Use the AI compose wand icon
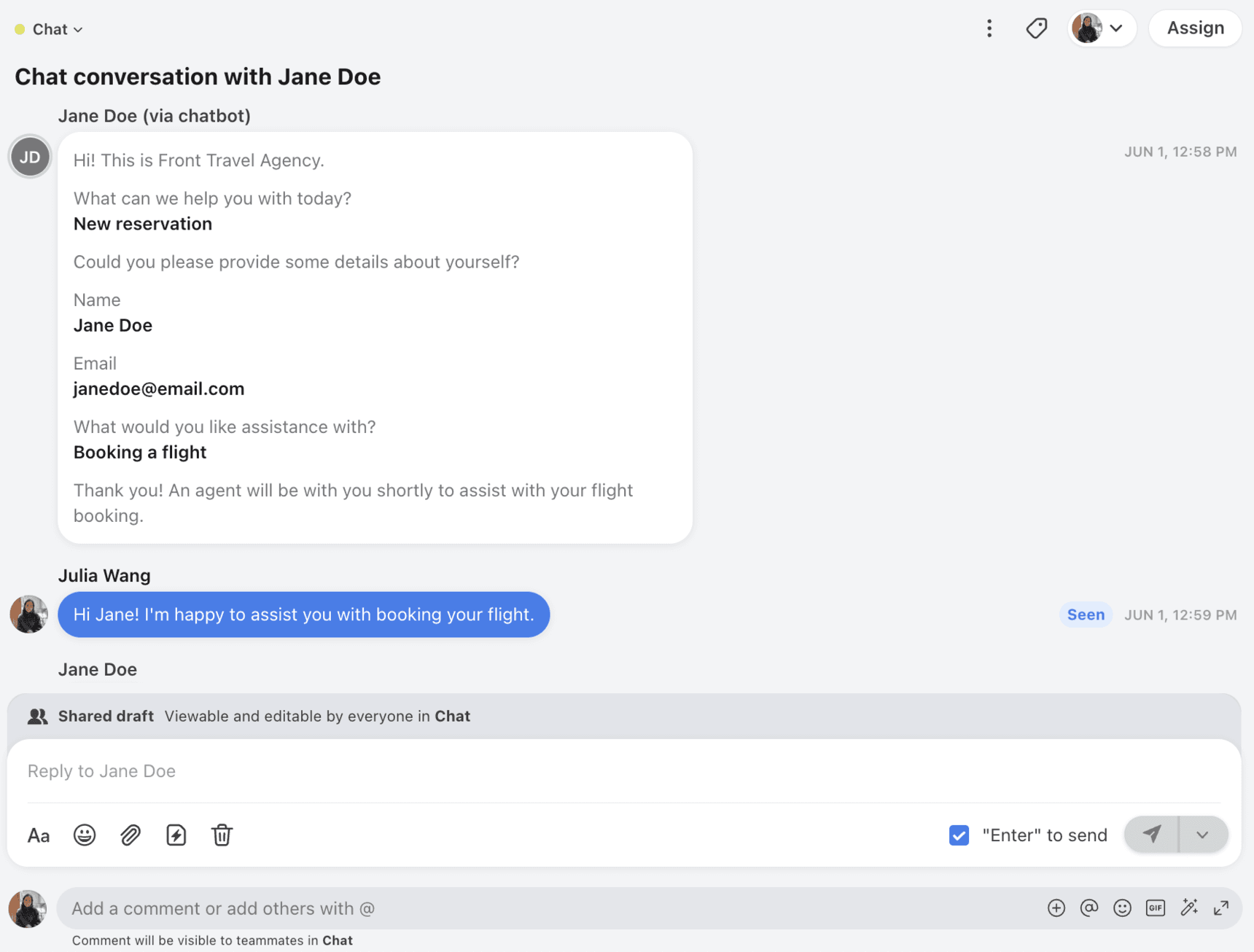 1188,908
